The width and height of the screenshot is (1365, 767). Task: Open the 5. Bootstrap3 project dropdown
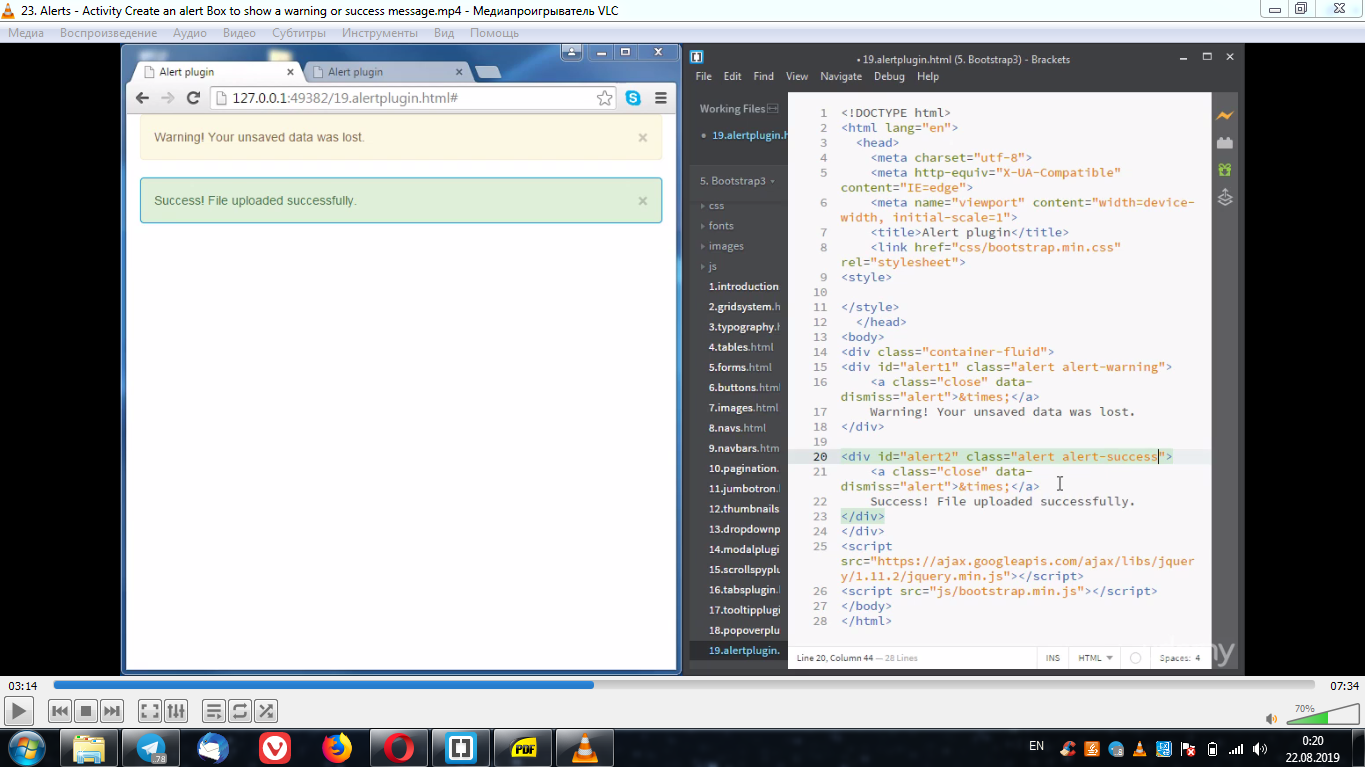[738, 181]
